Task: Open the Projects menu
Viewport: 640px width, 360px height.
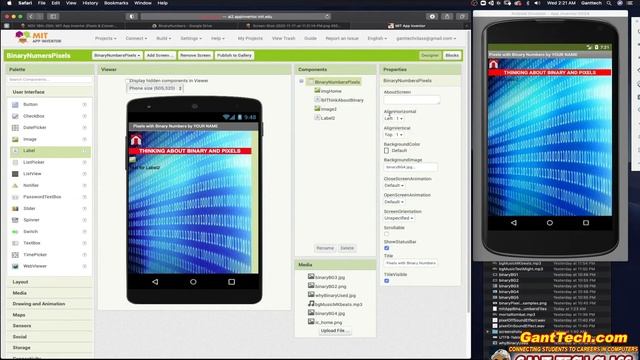Action: coord(106,38)
